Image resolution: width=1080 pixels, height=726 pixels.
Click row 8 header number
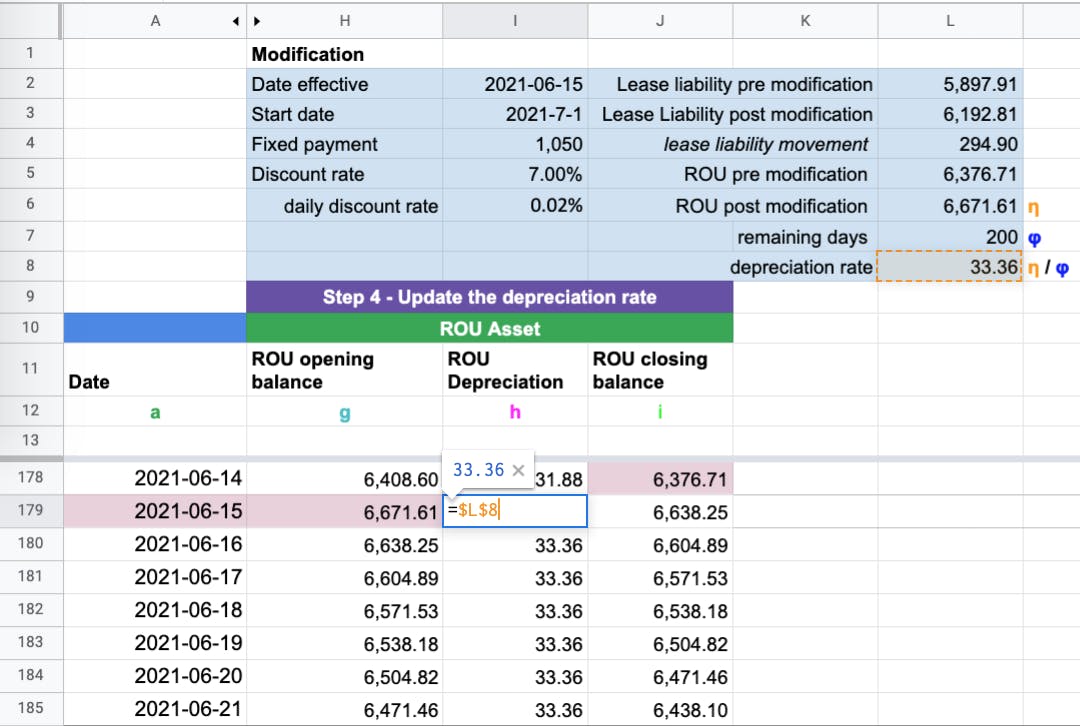click(31, 267)
